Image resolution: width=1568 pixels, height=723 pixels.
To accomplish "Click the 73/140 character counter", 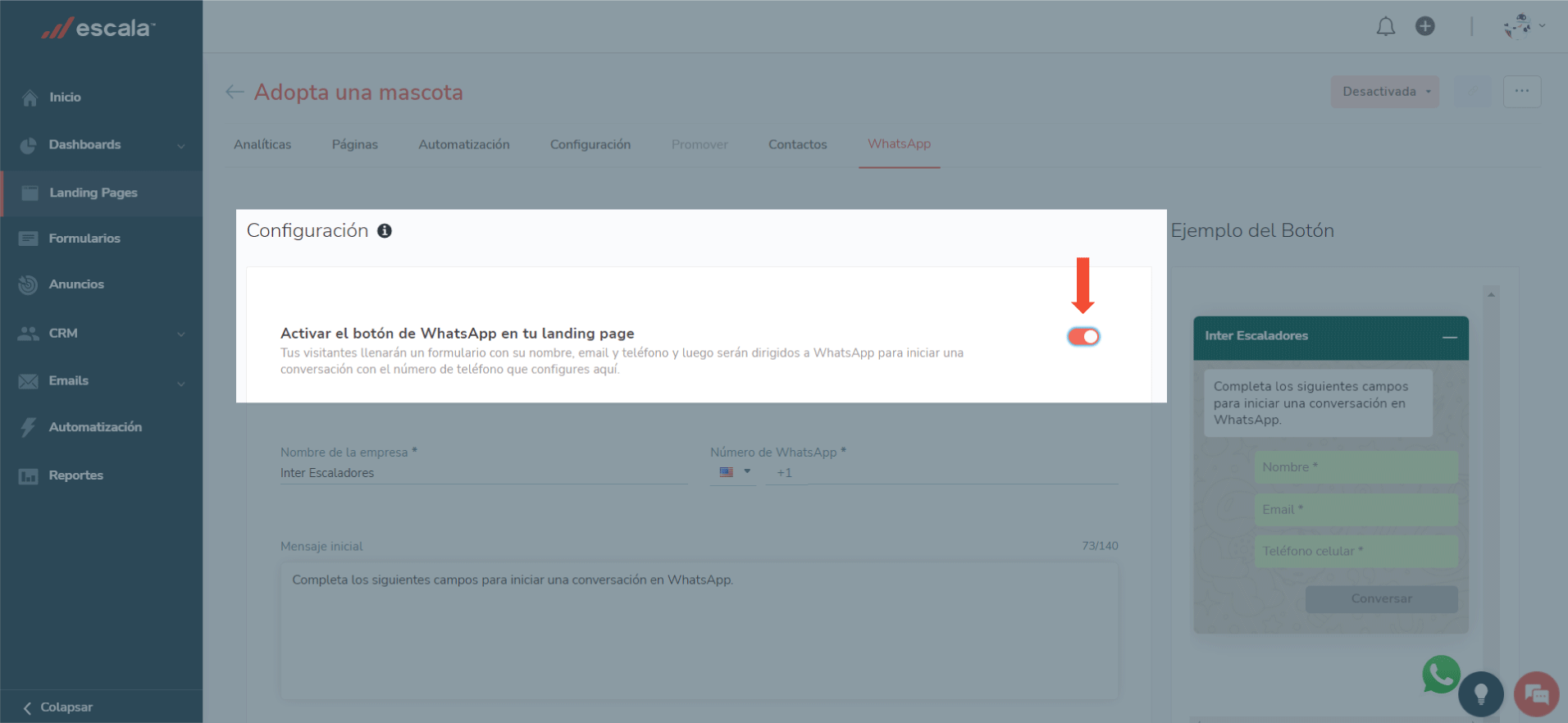I will pyautogui.click(x=1100, y=546).
